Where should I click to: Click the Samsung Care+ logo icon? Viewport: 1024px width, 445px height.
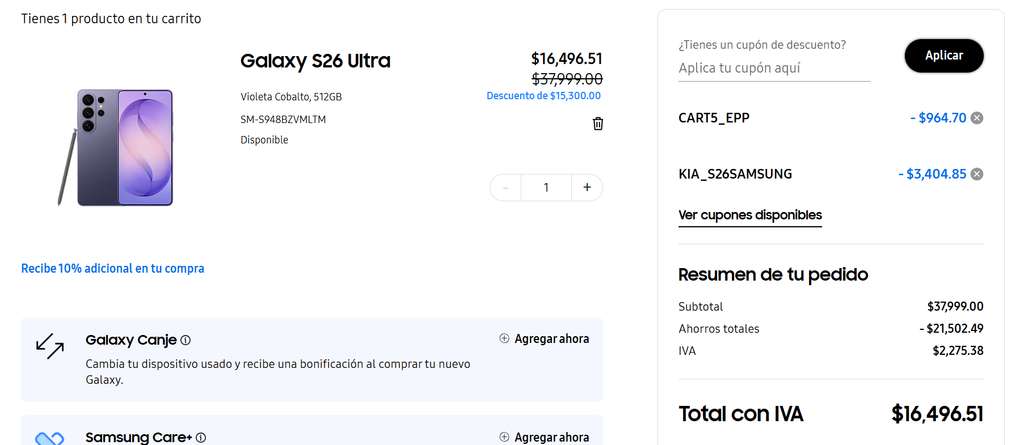point(50,438)
